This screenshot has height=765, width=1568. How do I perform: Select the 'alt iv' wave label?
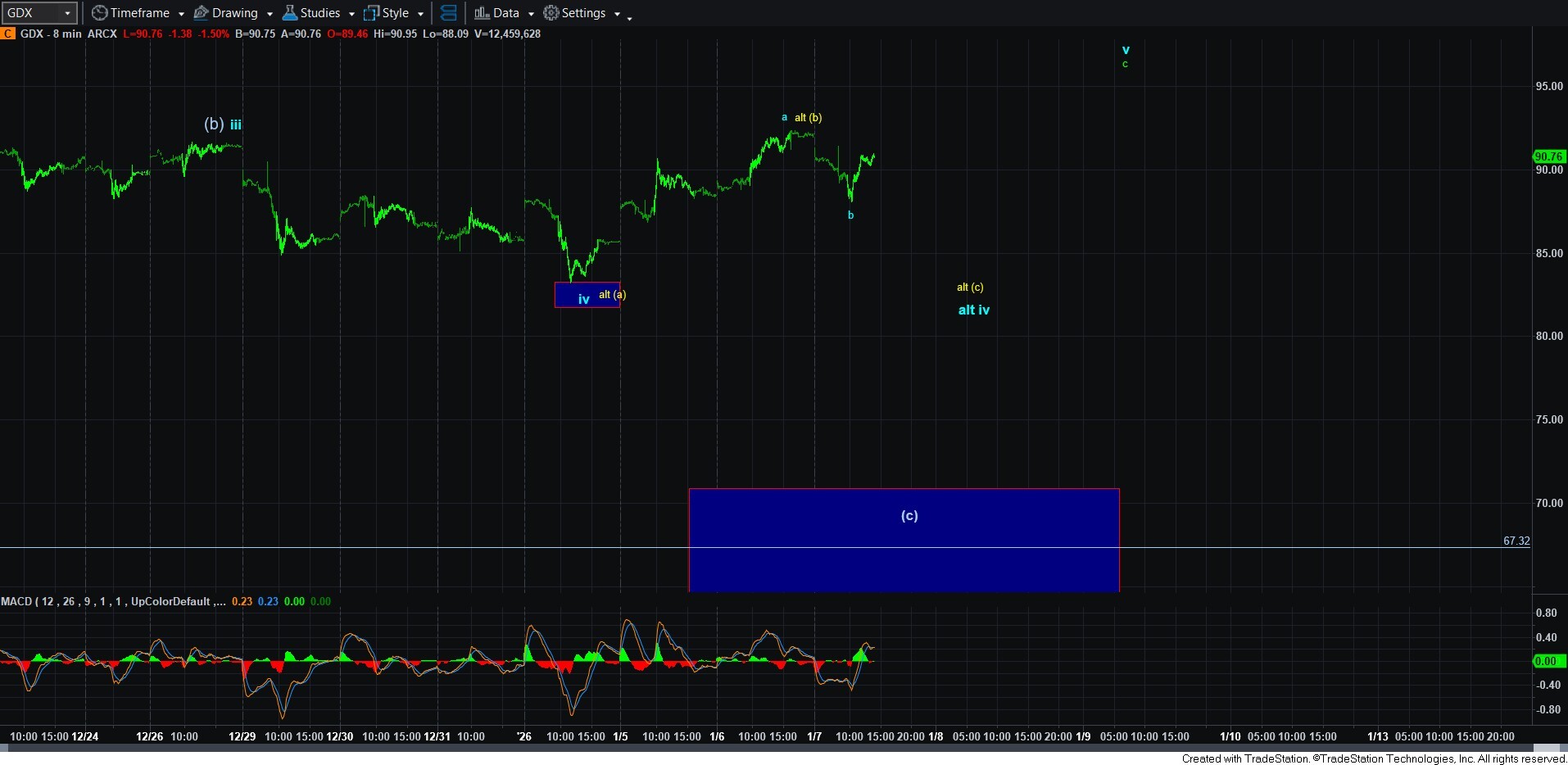pyautogui.click(x=973, y=310)
